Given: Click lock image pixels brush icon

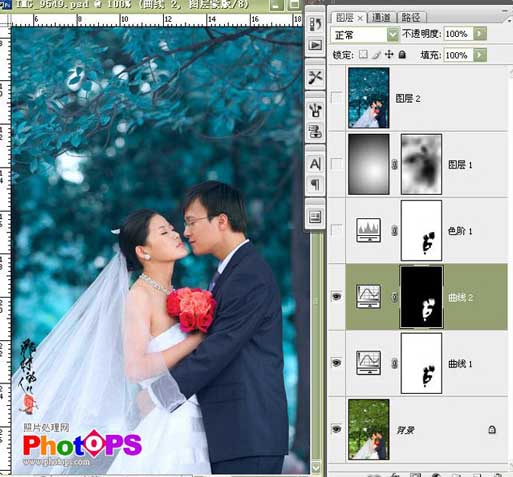Looking at the screenshot, I should tap(376, 55).
